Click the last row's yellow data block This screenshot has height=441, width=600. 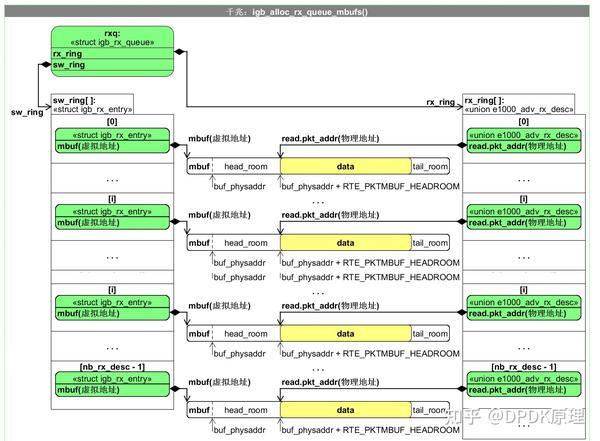(346, 410)
